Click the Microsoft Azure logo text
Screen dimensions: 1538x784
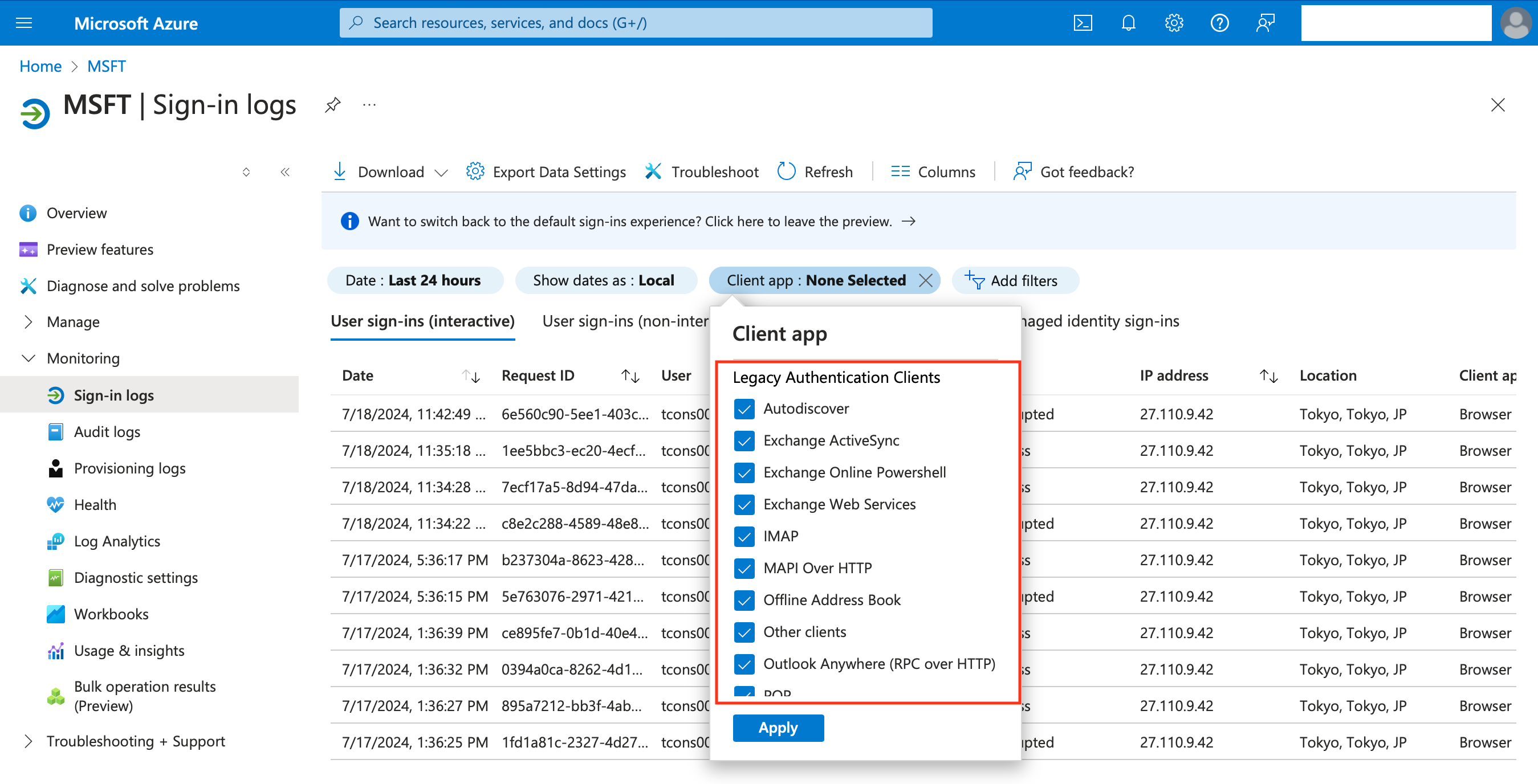tap(136, 23)
